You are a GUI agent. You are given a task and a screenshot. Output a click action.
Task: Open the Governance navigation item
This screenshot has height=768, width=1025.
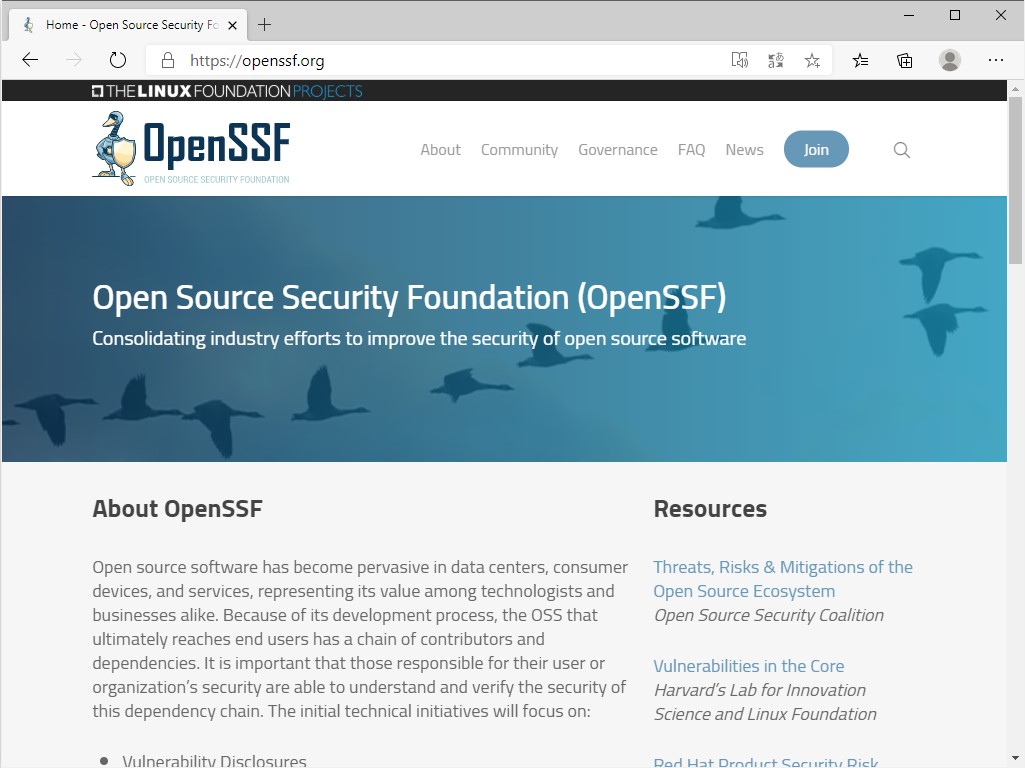pyautogui.click(x=618, y=149)
